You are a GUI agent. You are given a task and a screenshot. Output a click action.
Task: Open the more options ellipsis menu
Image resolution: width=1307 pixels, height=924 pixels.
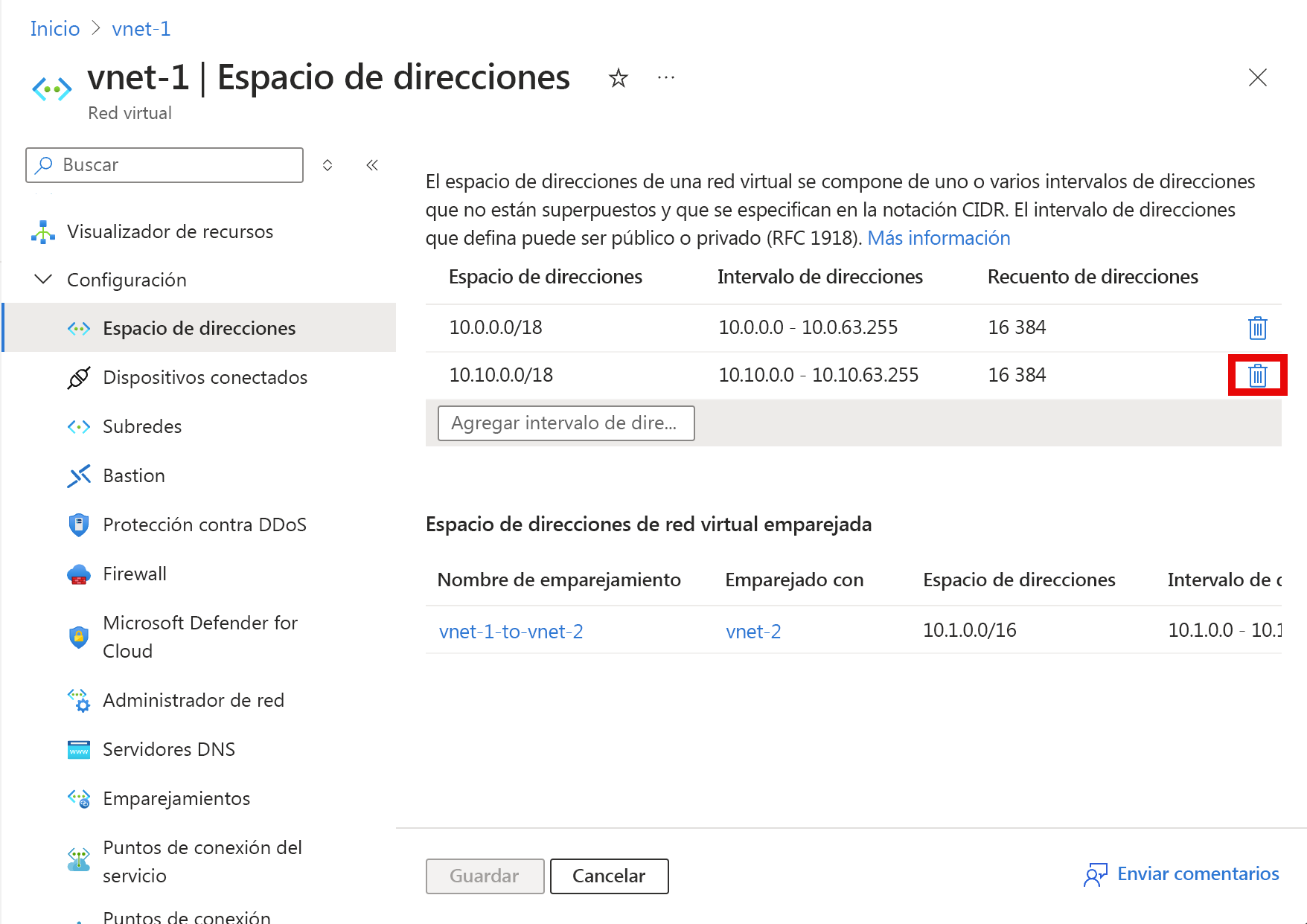click(666, 77)
